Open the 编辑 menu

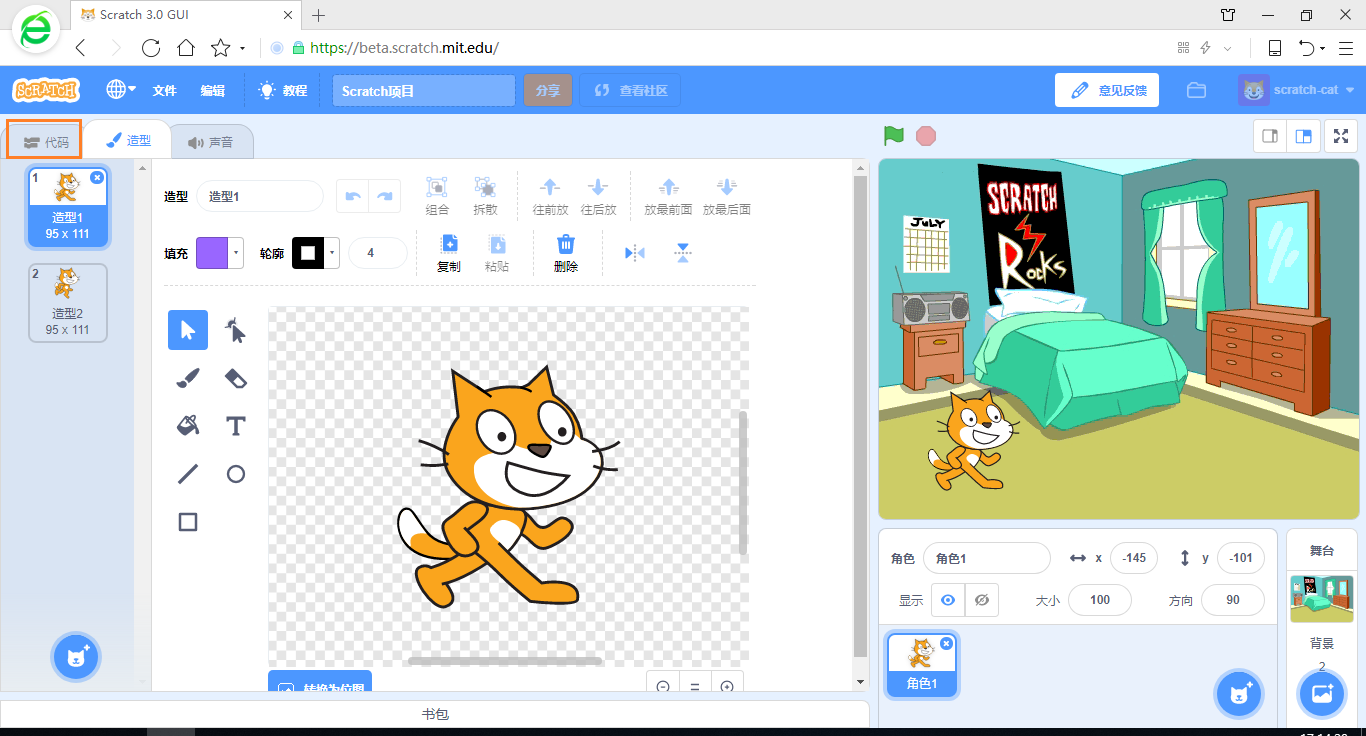pyautogui.click(x=212, y=90)
